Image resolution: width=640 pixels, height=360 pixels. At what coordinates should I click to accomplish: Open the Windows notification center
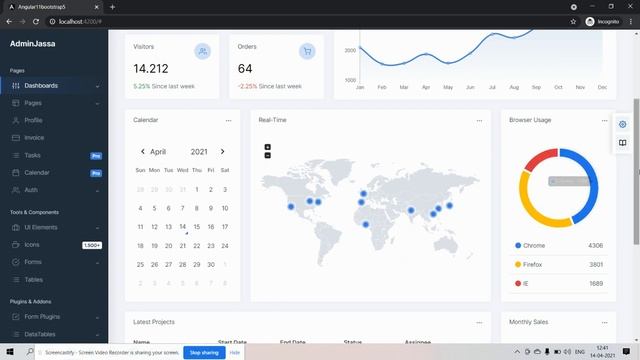coord(626,352)
